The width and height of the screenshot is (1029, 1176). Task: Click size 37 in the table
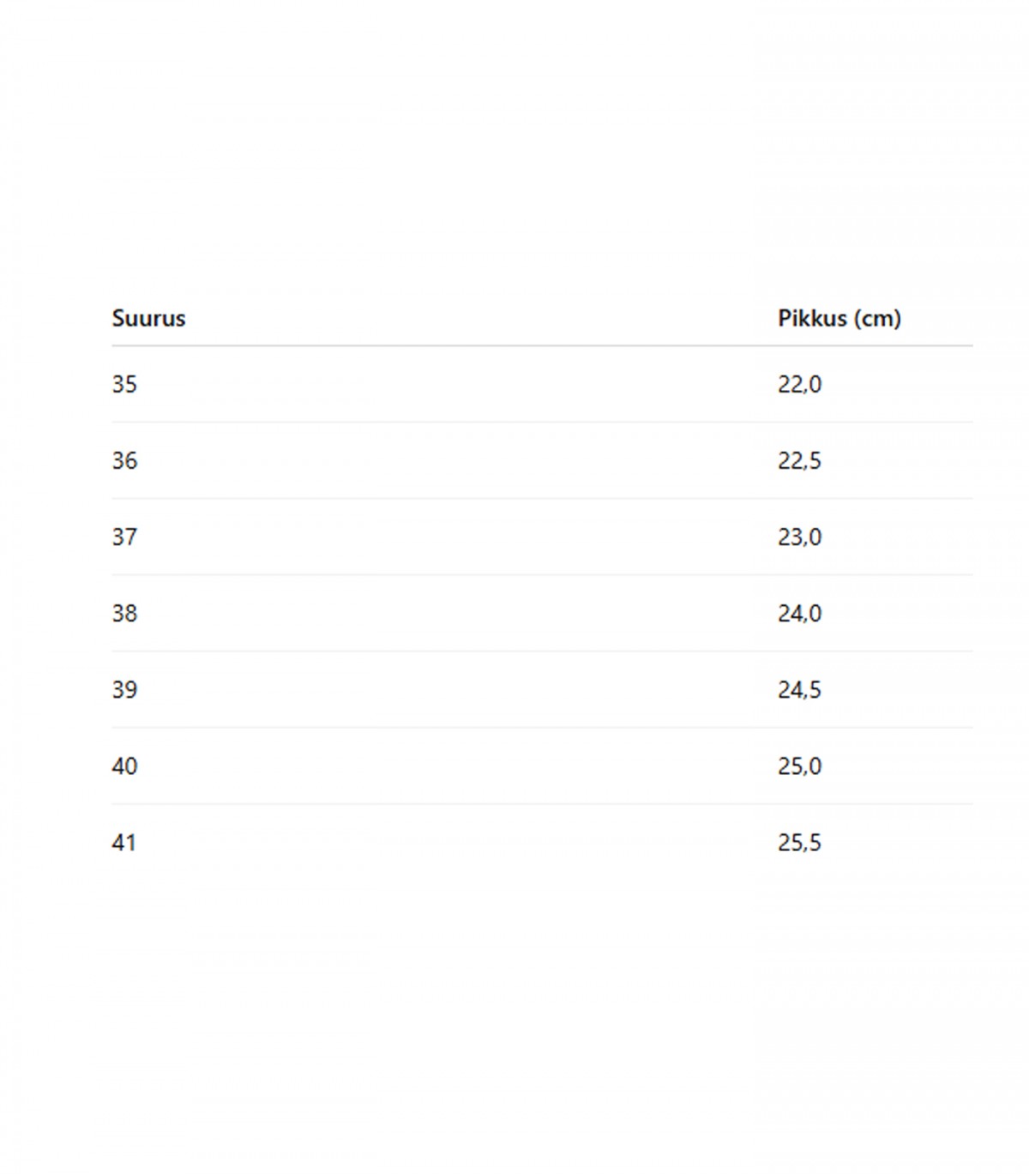click(124, 537)
